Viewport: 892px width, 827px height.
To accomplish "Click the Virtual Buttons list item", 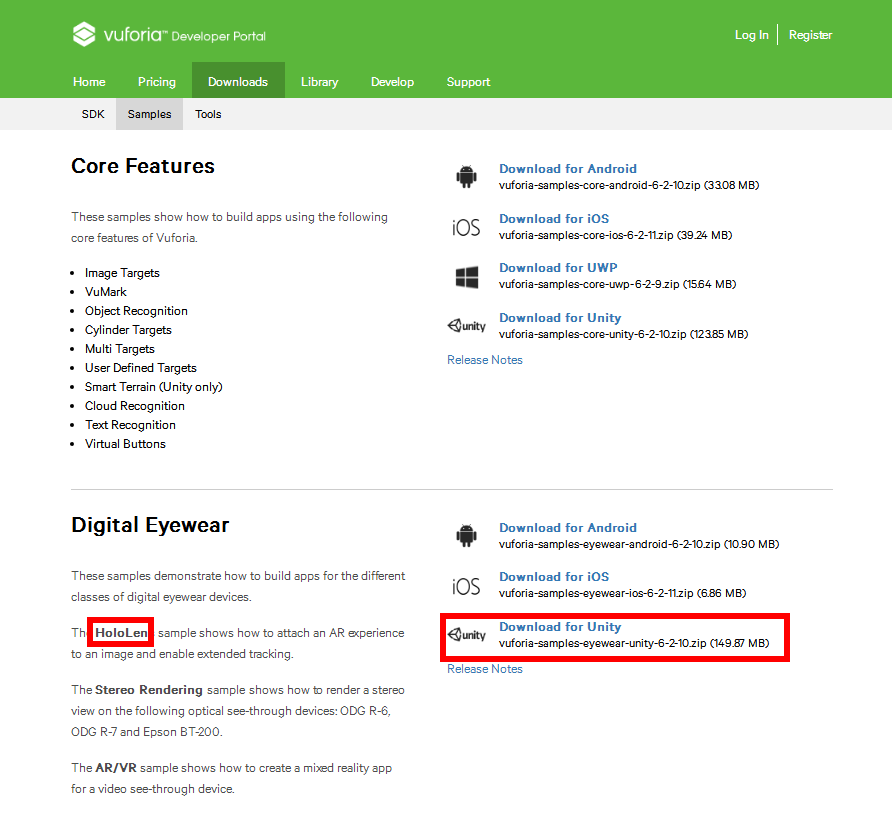I will [125, 444].
